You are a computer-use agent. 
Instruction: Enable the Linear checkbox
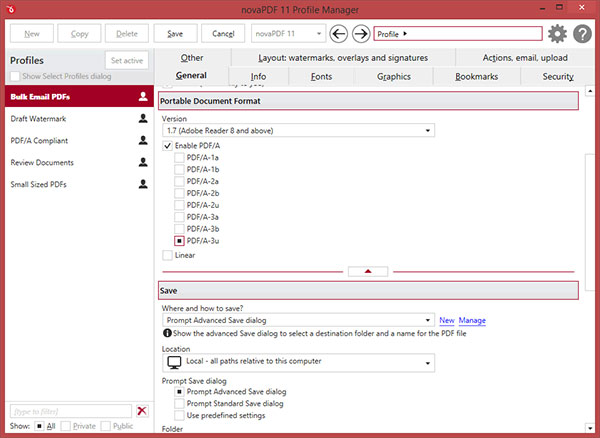pyautogui.click(x=167, y=255)
